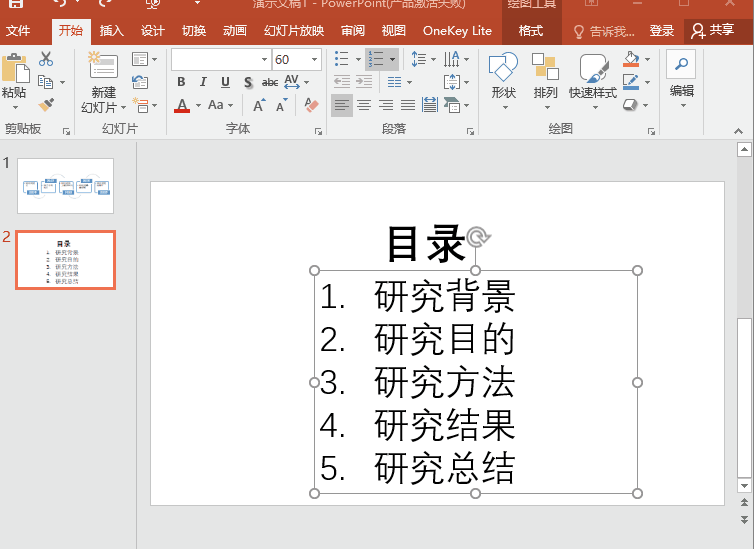
Task: Click the Convert to SmartArt icon
Action: tap(452, 105)
